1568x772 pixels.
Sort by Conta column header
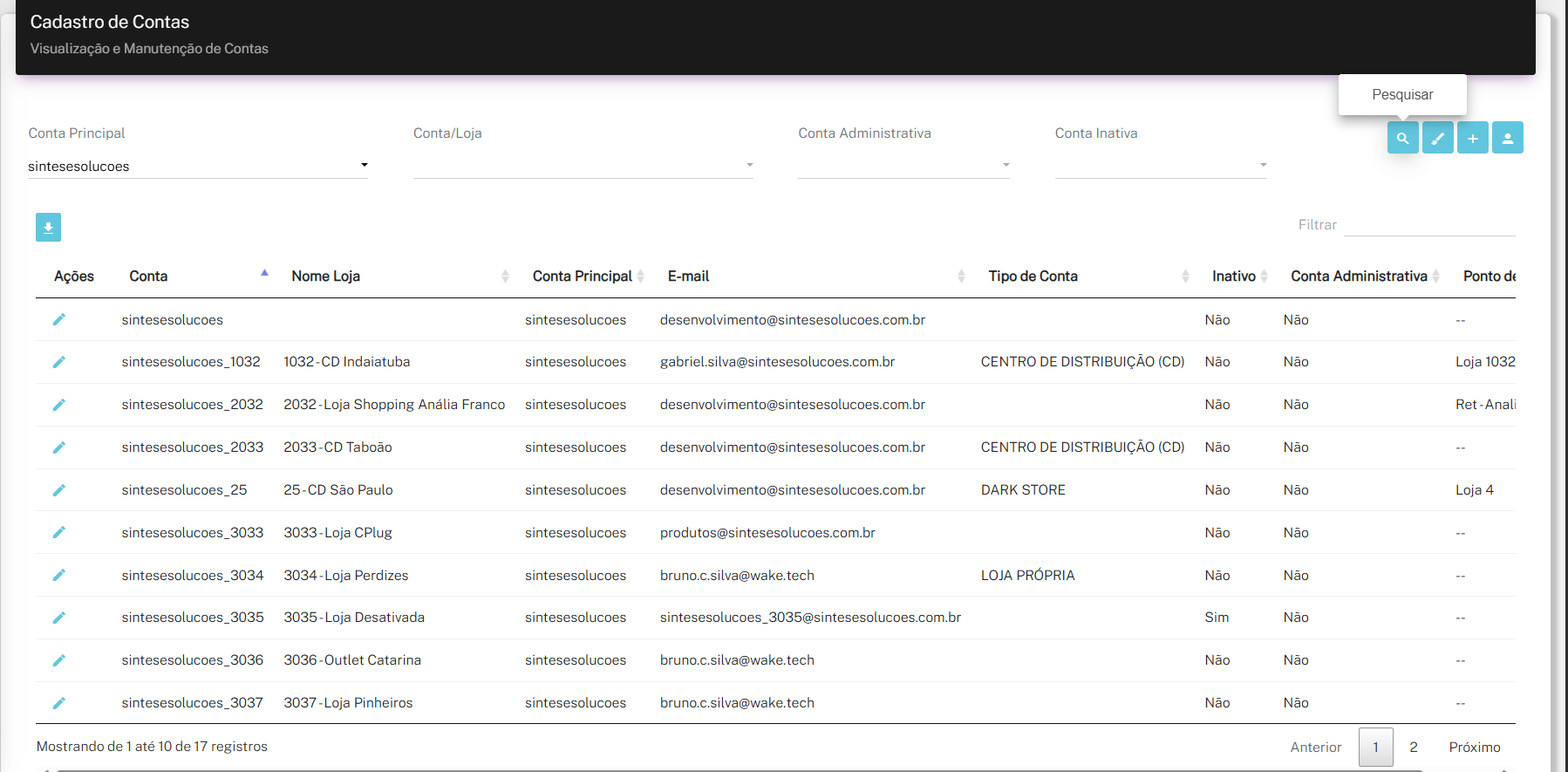pos(148,276)
